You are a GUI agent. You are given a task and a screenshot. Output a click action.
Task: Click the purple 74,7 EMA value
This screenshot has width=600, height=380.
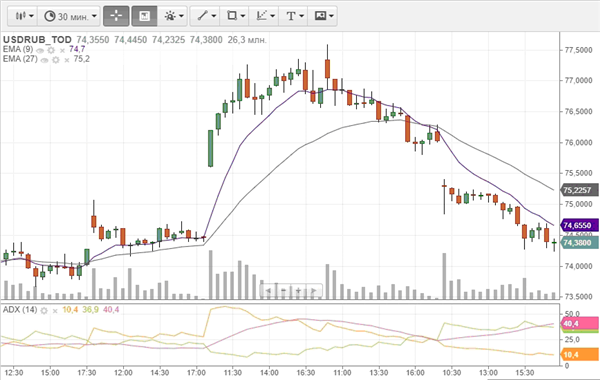(77, 49)
